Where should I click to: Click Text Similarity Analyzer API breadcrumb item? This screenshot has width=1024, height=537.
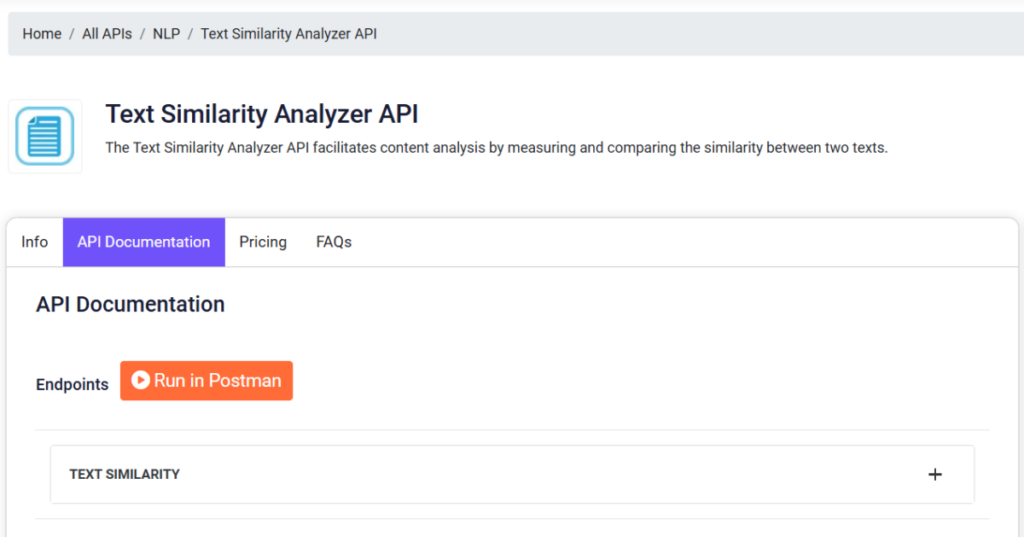point(289,34)
